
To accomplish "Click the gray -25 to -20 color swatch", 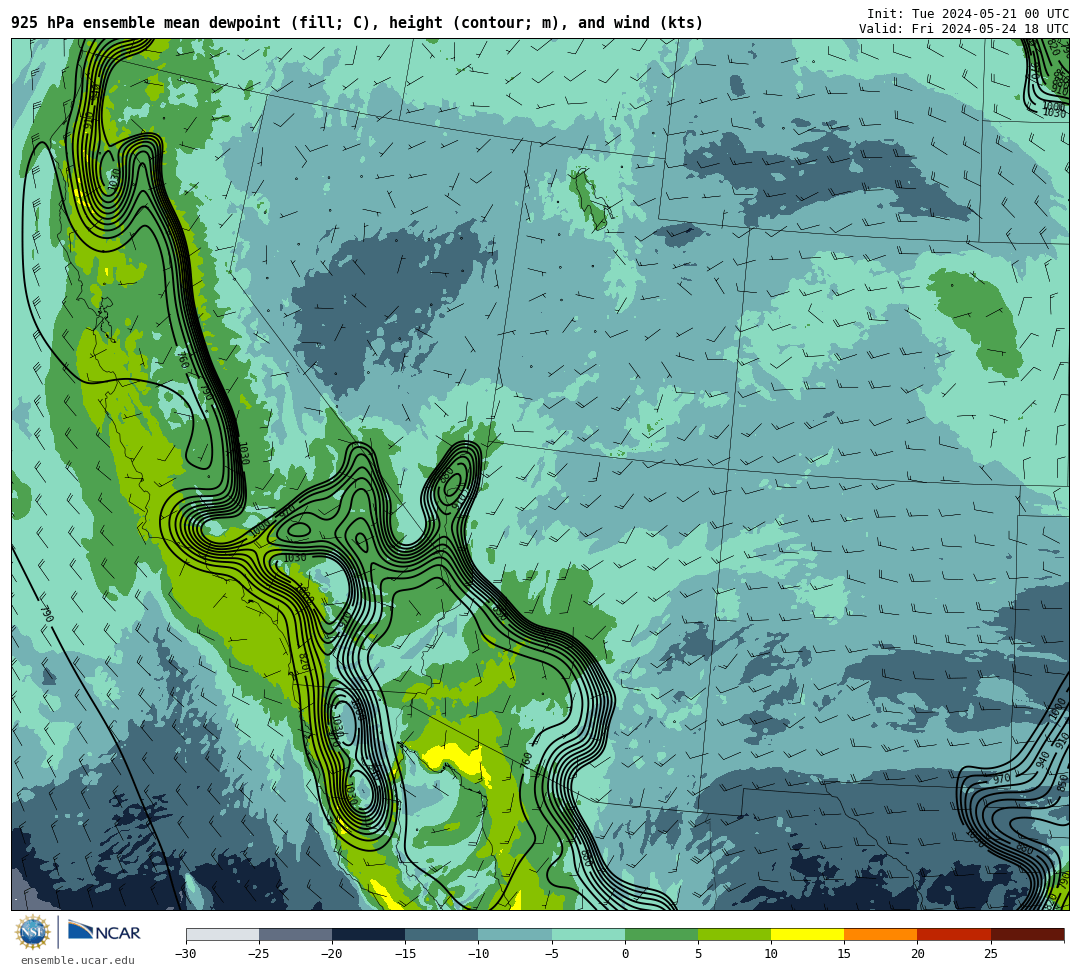I will tap(295, 934).
